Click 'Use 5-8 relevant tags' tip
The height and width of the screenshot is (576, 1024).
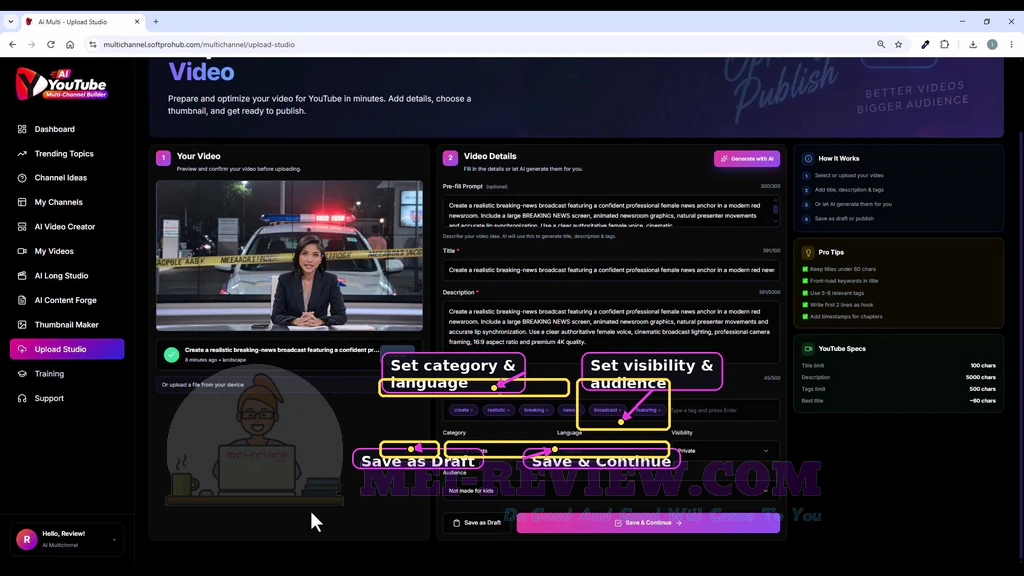(837, 293)
